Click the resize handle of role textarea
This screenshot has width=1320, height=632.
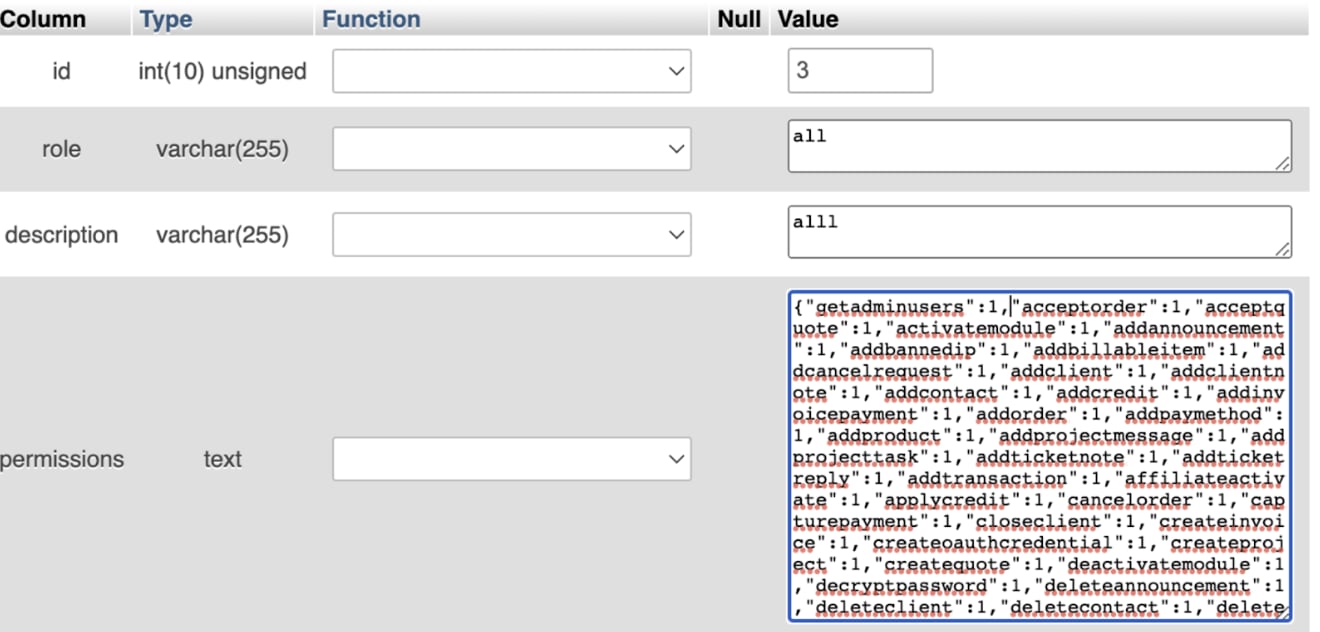coord(1283,164)
